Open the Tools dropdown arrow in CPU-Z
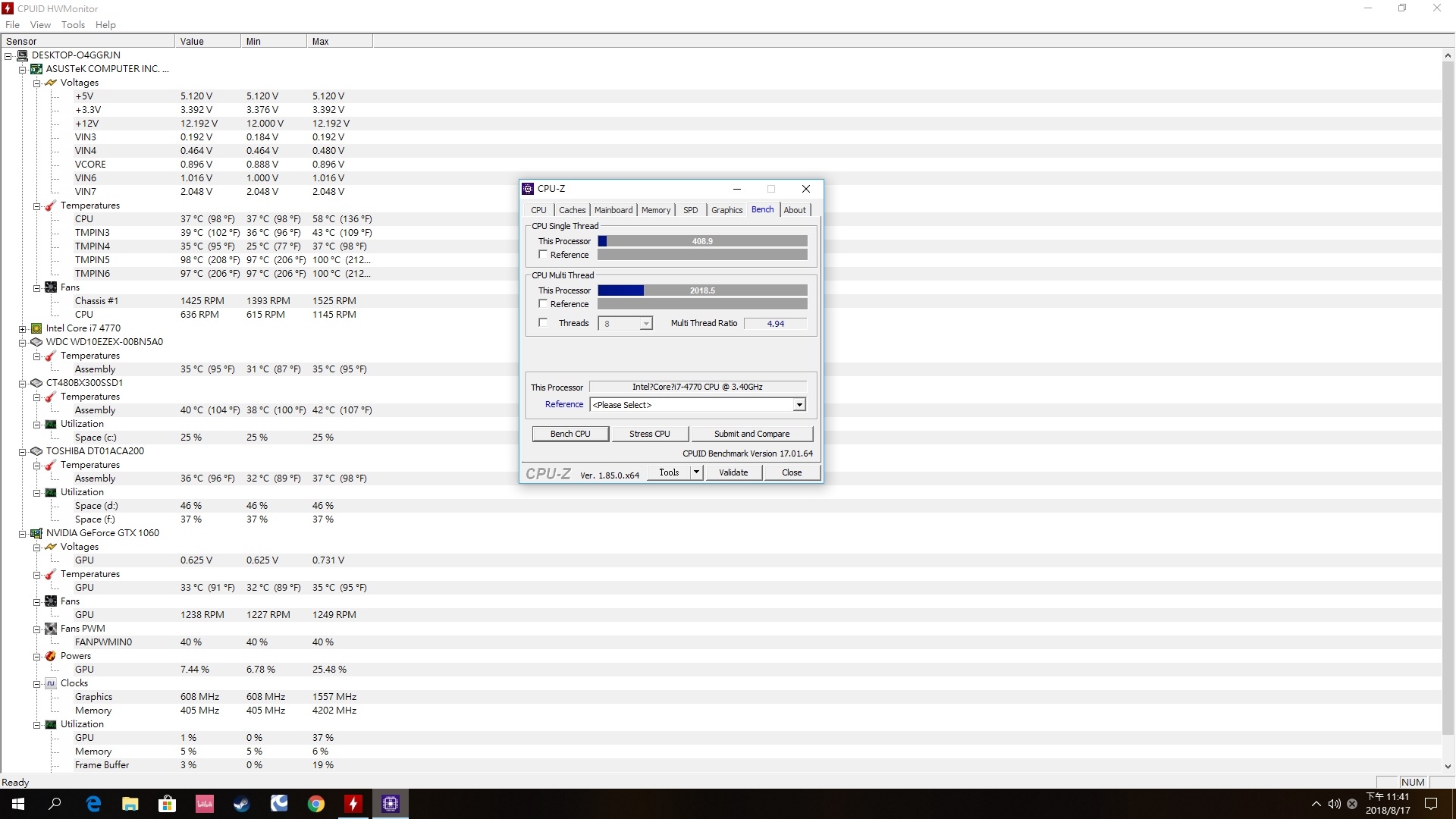The width and height of the screenshot is (1456, 819). tap(696, 472)
